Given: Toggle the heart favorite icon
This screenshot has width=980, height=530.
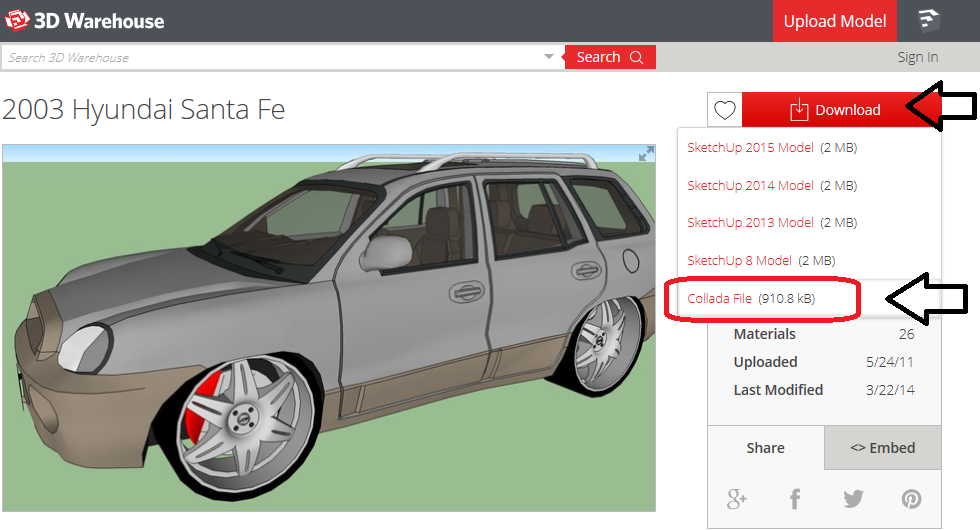Looking at the screenshot, I should 725,111.
